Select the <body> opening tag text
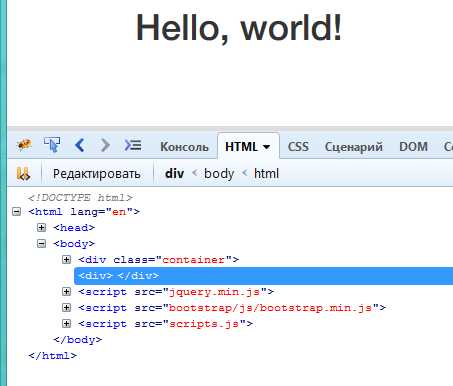 [x=74, y=244]
